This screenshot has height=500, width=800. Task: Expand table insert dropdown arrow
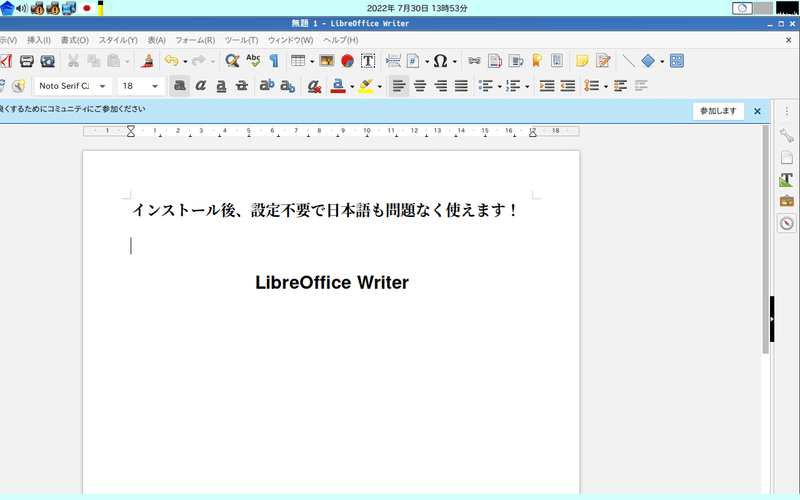click(x=312, y=62)
